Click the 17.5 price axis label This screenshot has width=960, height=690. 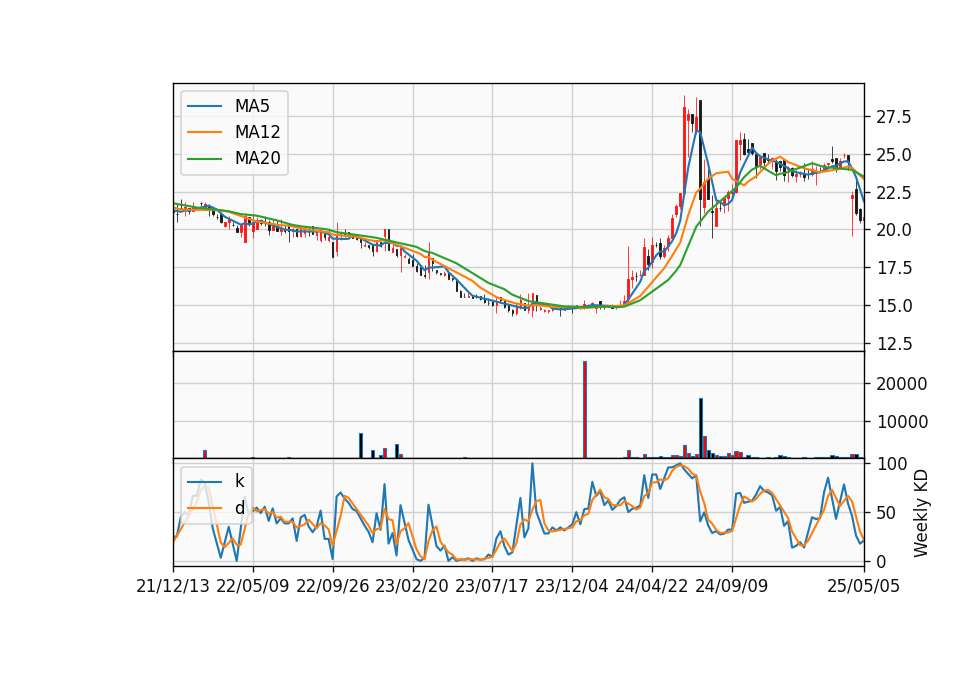(x=894, y=268)
